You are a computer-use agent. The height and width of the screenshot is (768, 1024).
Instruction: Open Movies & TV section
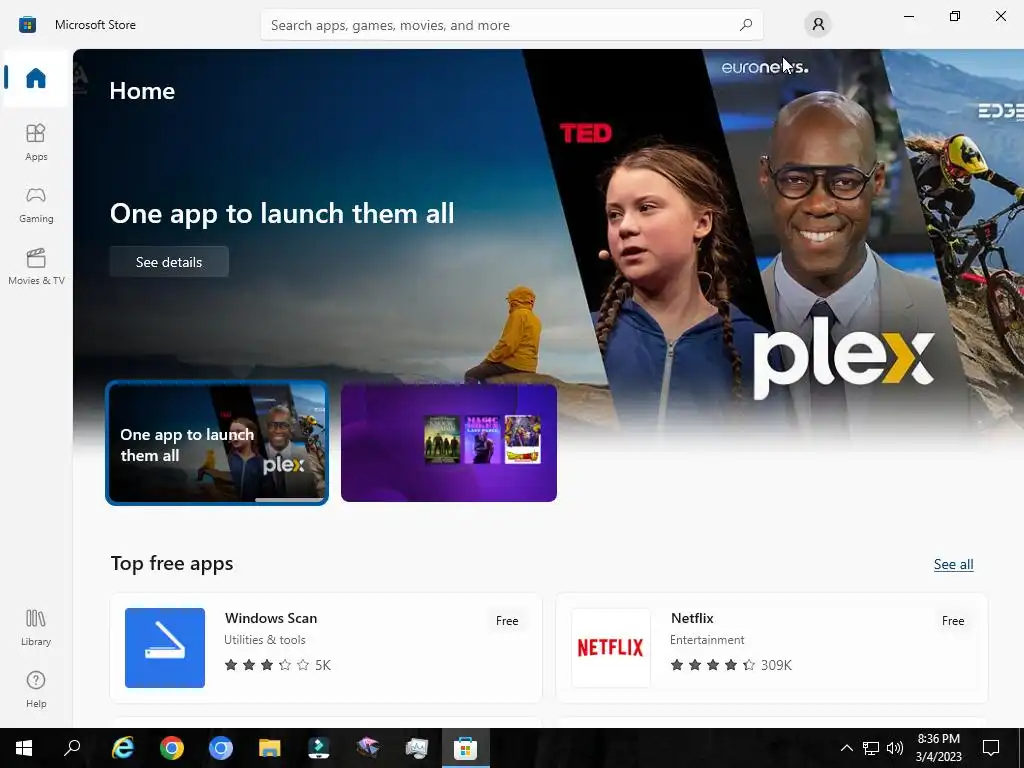36,266
